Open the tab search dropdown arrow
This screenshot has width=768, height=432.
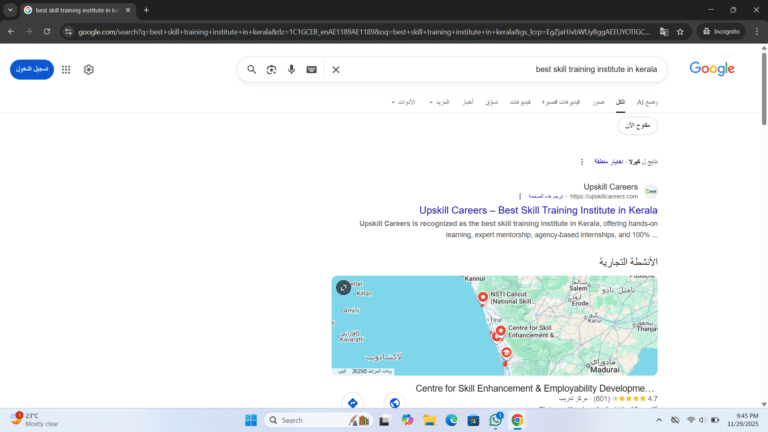point(10,10)
